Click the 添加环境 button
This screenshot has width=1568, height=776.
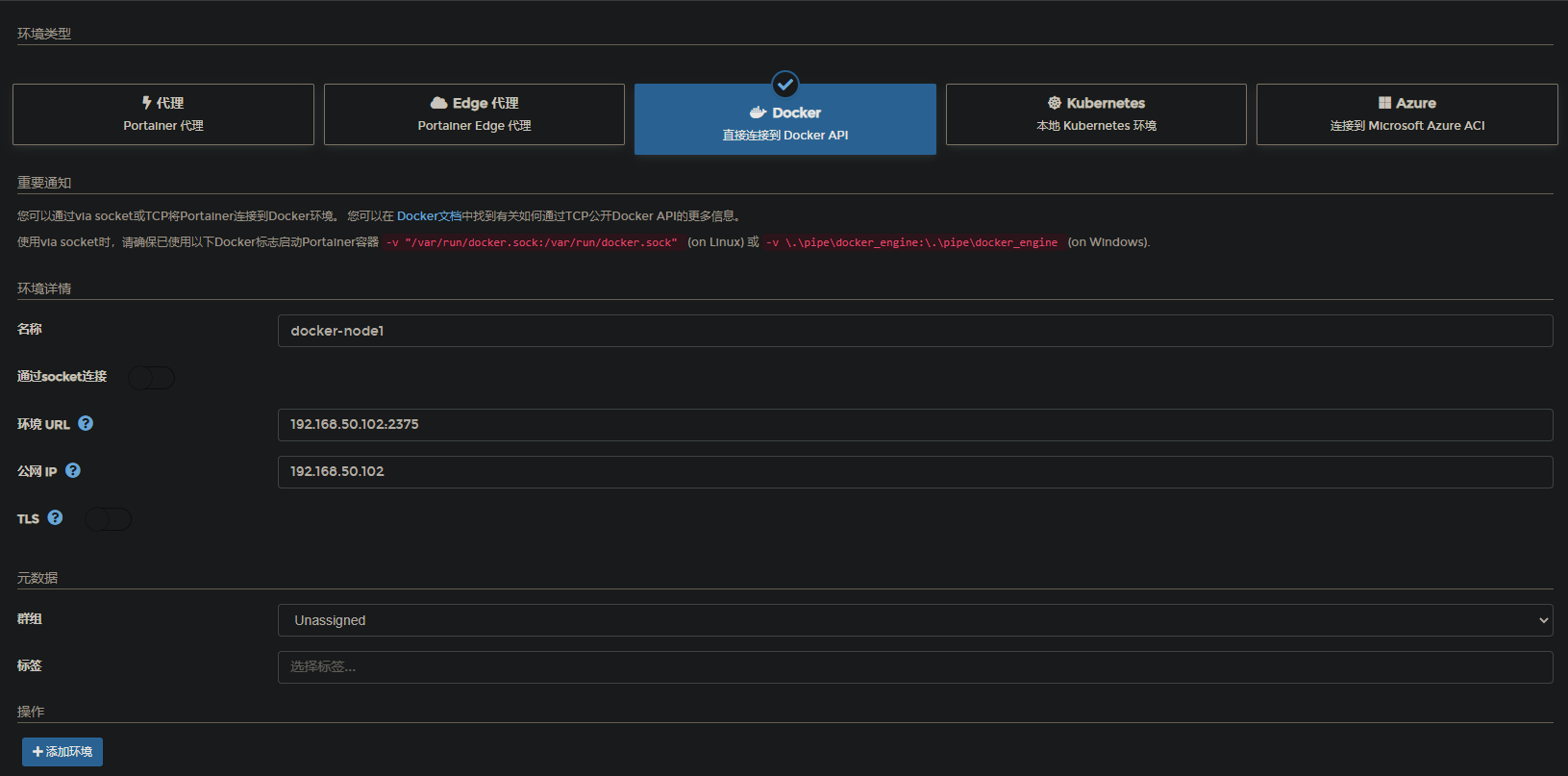point(62,752)
